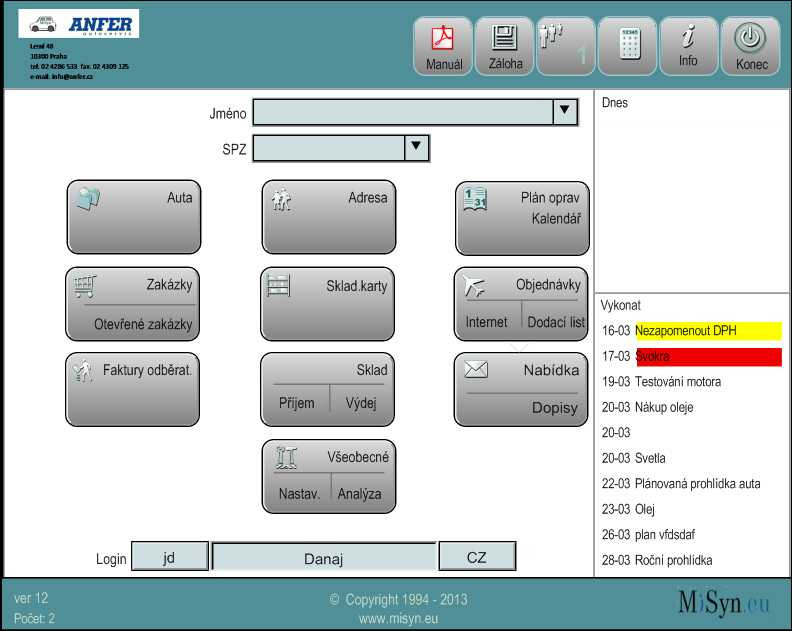This screenshot has width=792, height=631.
Task: Open Plán oprav
Action: (x=550, y=198)
